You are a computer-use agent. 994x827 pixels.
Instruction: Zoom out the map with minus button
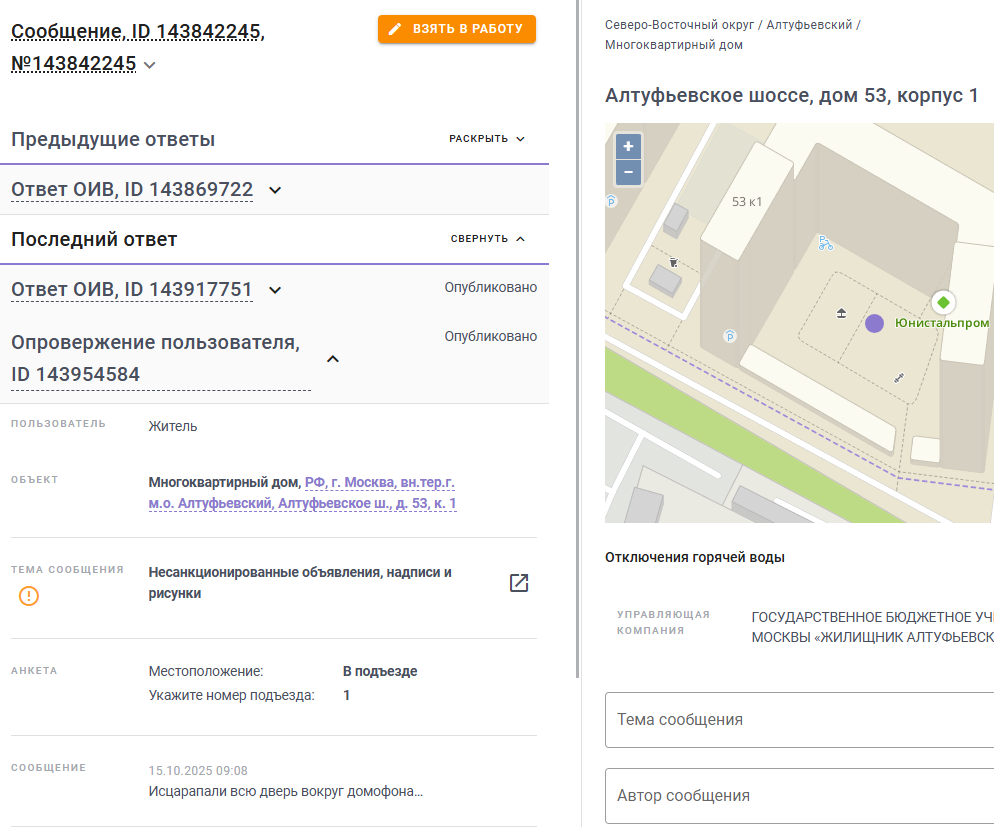click(x=628, y=172)
